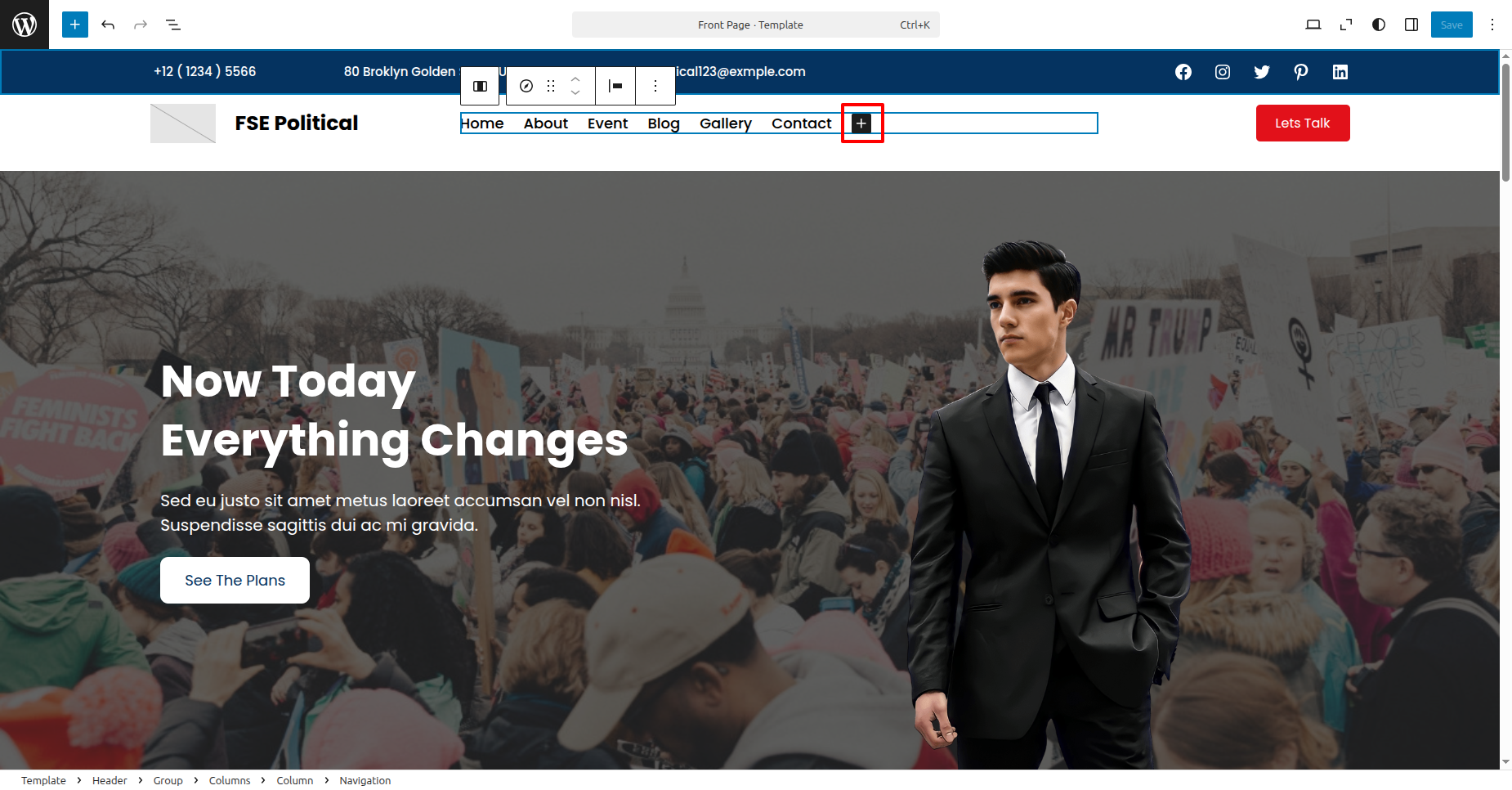Click the WordPress logo icon
The width and height of the screenshot is (1512, 790).
point(25,25)
